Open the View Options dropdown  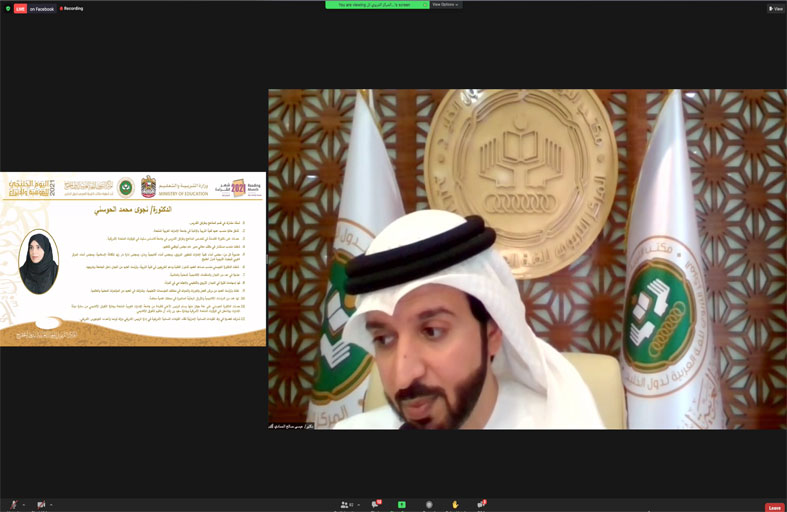coord(446,5)
